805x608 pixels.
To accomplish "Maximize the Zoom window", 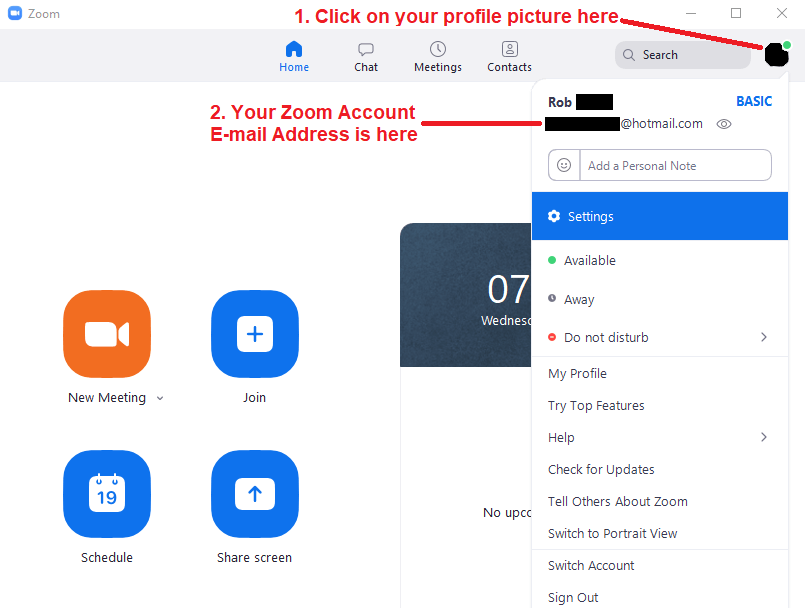I will 736,13.
